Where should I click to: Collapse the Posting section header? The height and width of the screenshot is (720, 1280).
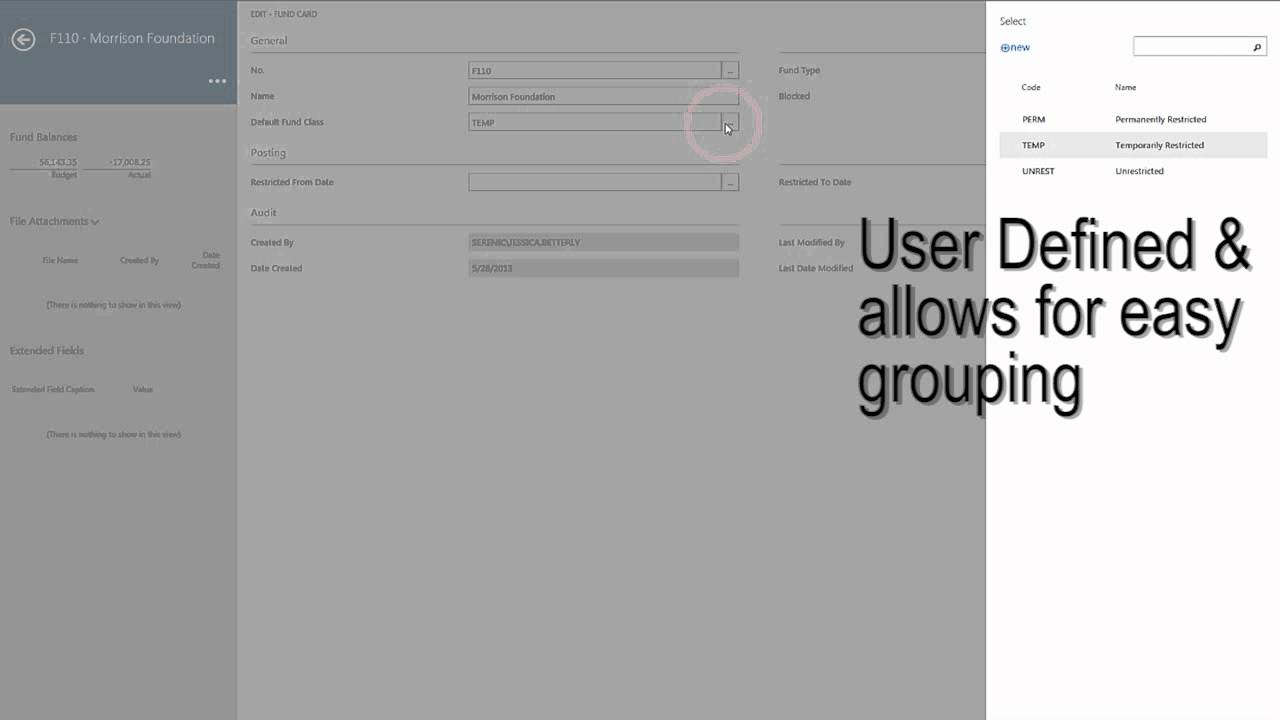(268, 153)
